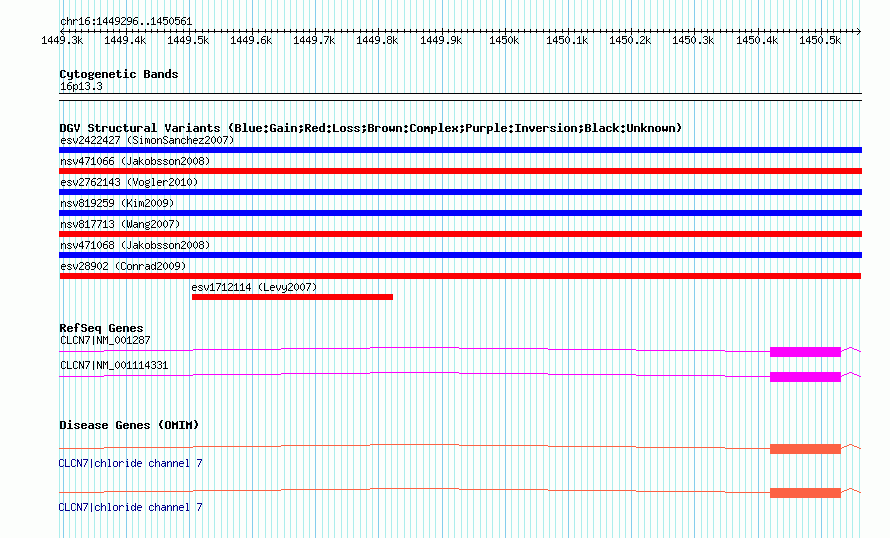Click the nsv471066 (Jakobsson2008) label
The height and width of the screenshot is (538, 890).
click(135, 161)
